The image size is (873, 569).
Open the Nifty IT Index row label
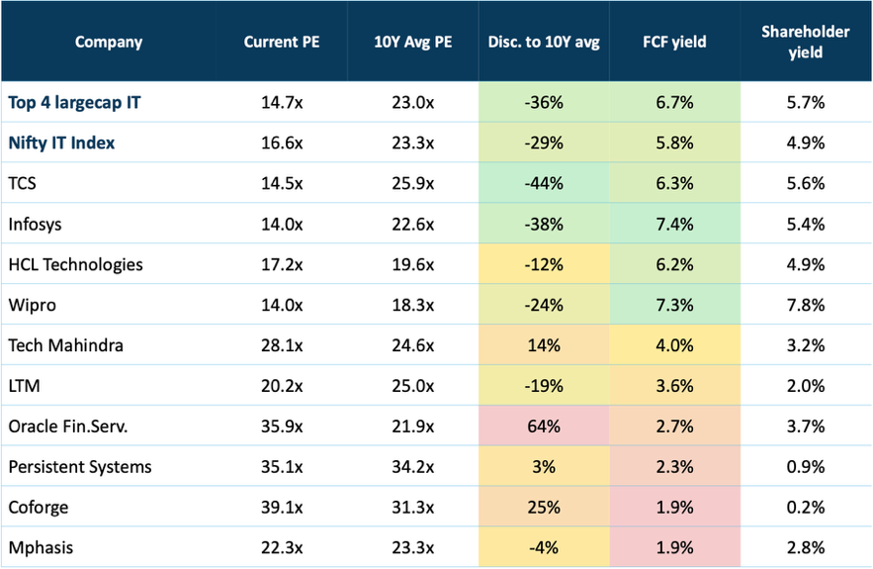click(x=61, y=143)
